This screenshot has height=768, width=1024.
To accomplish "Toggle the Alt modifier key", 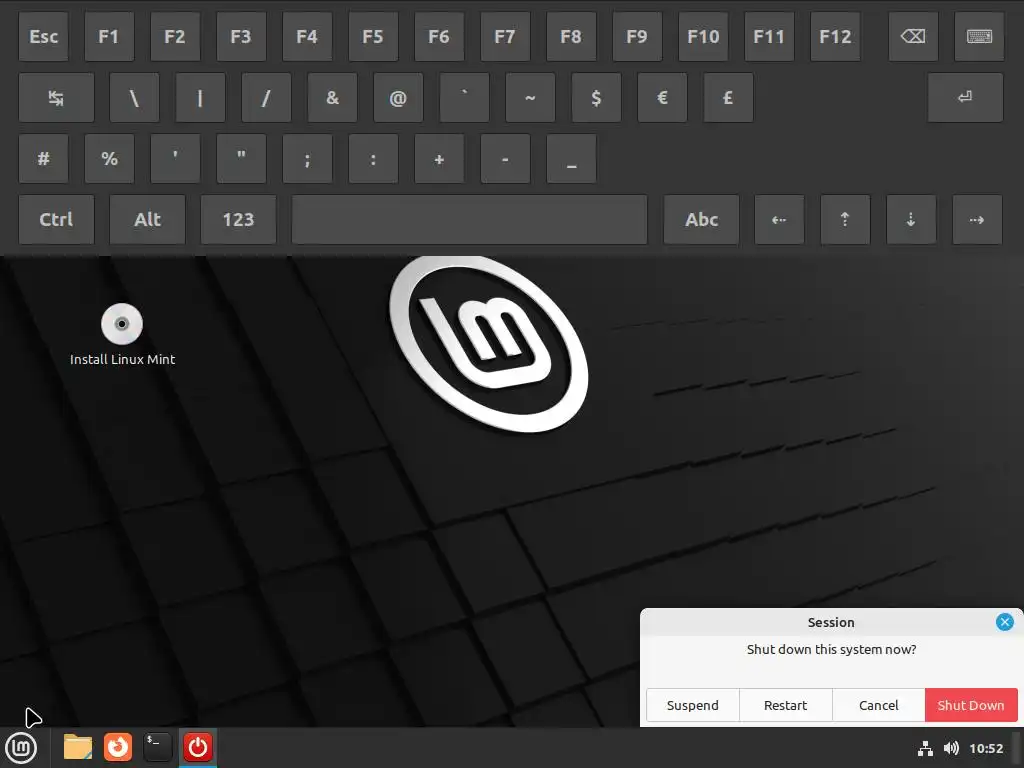I will (147, 219).
